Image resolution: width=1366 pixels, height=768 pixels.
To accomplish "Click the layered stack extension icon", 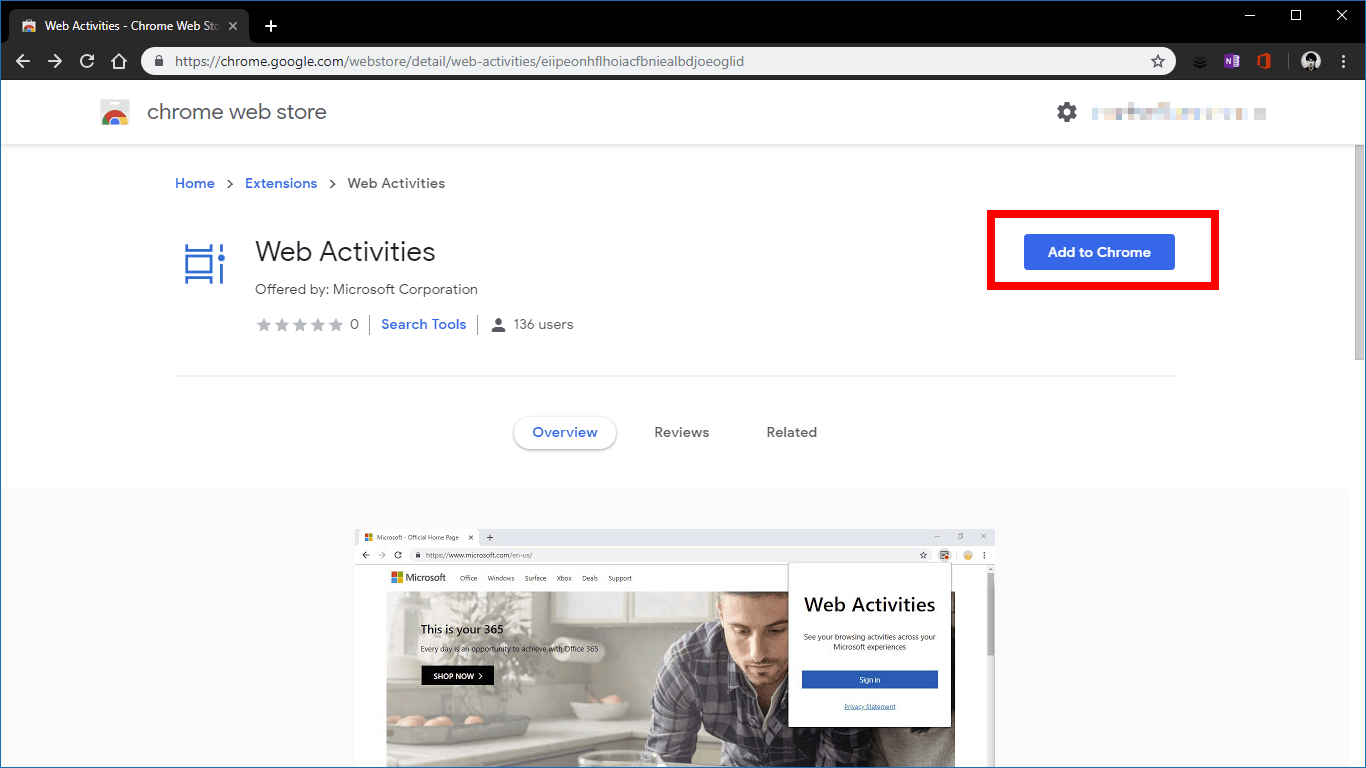I will pos(1200,61).
